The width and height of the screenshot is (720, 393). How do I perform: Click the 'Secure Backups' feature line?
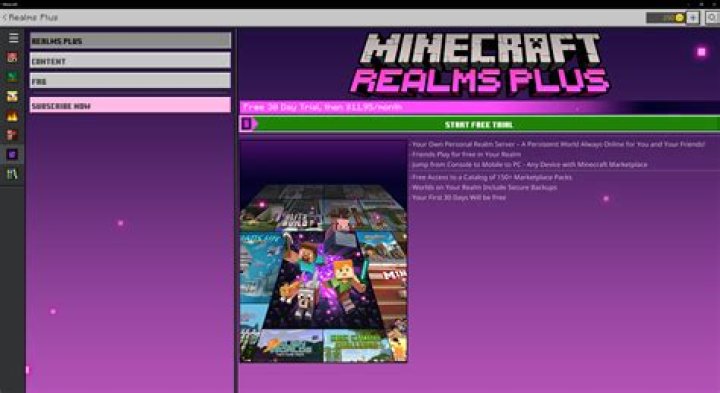[484, 187]
